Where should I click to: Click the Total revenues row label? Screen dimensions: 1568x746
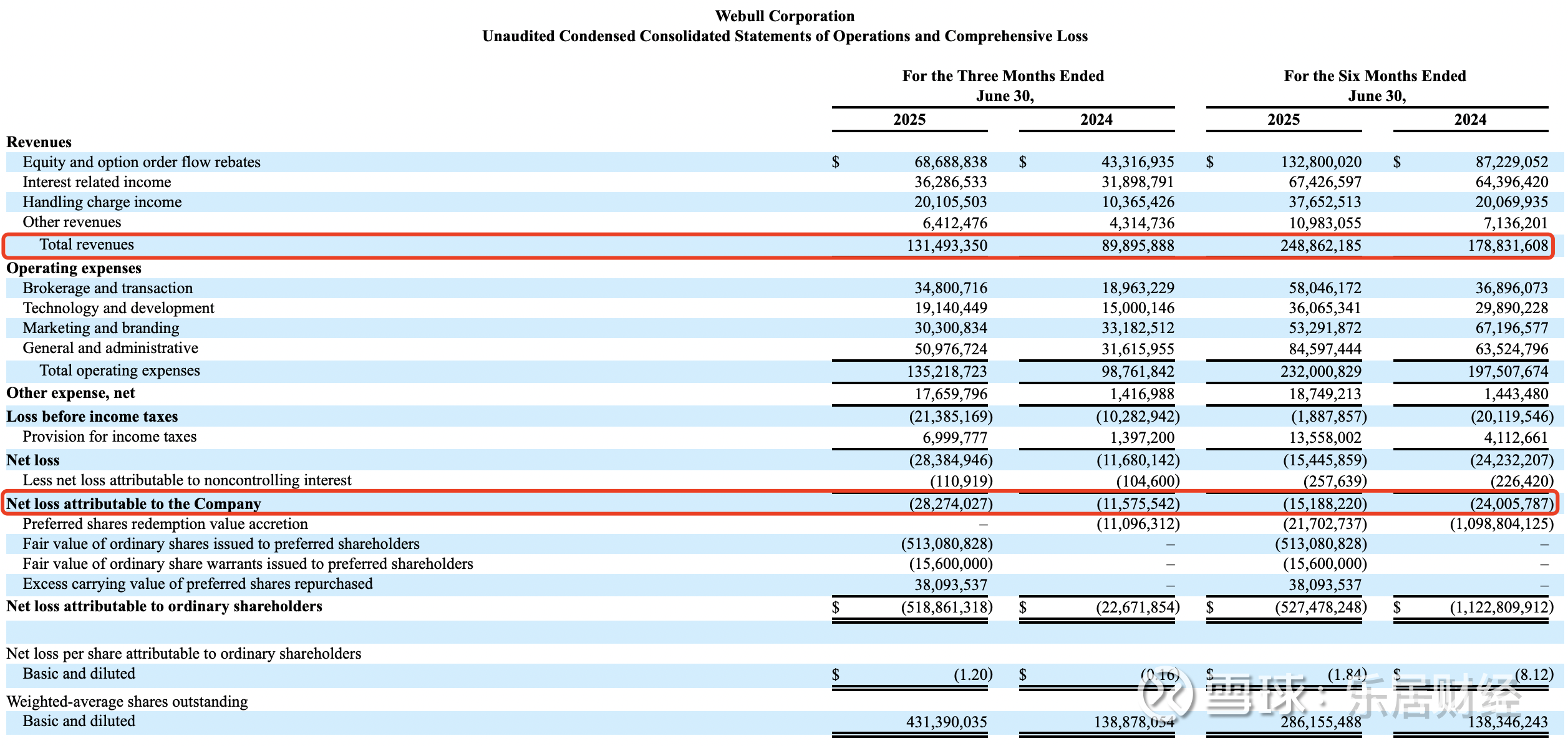click(x=87, y=245)
